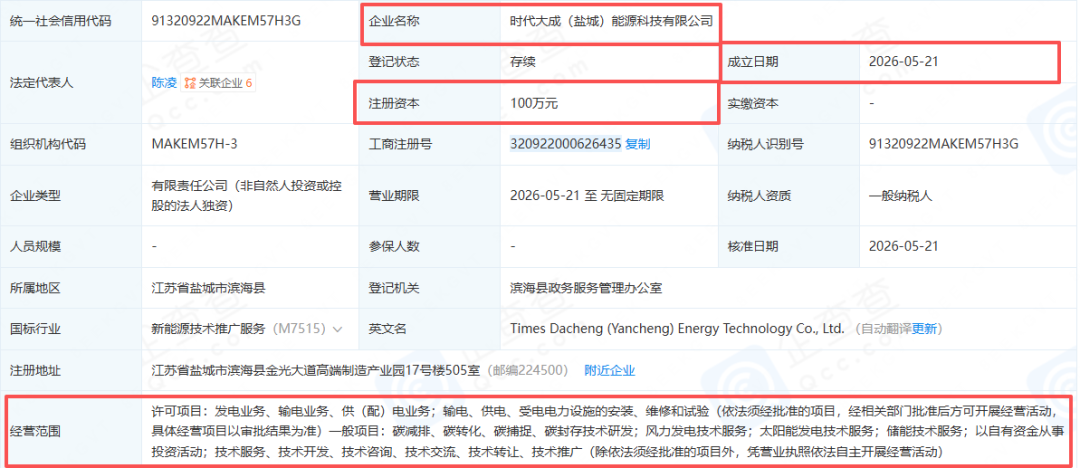This screenshot has width=1080, height=468.
Task: Click the (自动翻译 note after English name
Action: coord(884,329)
